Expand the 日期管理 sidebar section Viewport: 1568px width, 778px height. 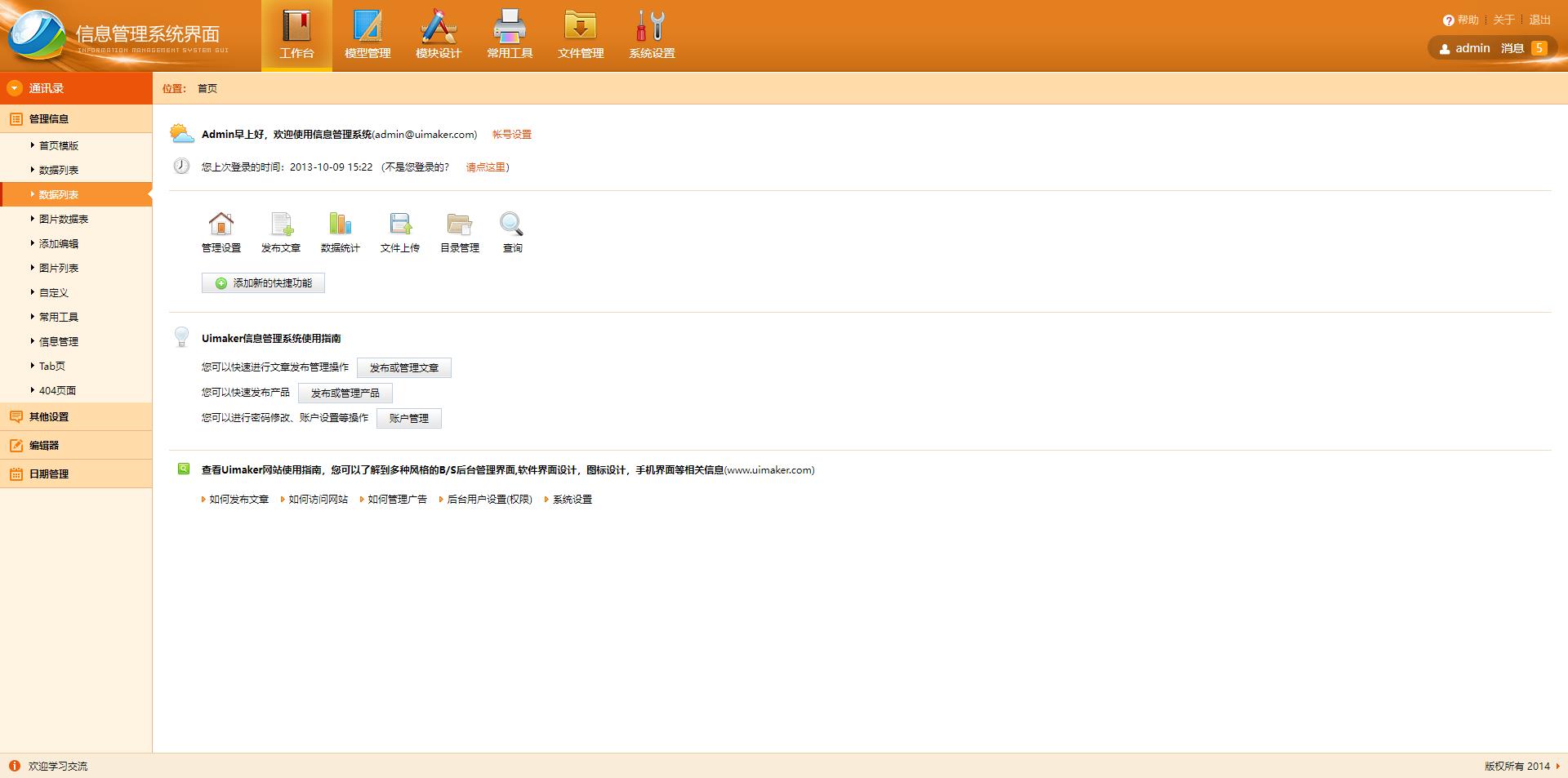tap(76, 473)
